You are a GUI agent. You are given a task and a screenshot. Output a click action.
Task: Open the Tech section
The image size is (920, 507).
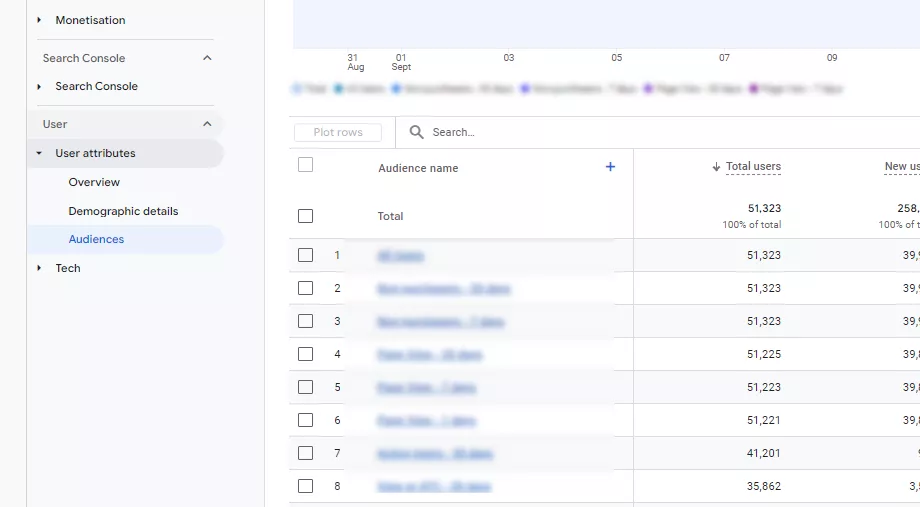point(68,268)
